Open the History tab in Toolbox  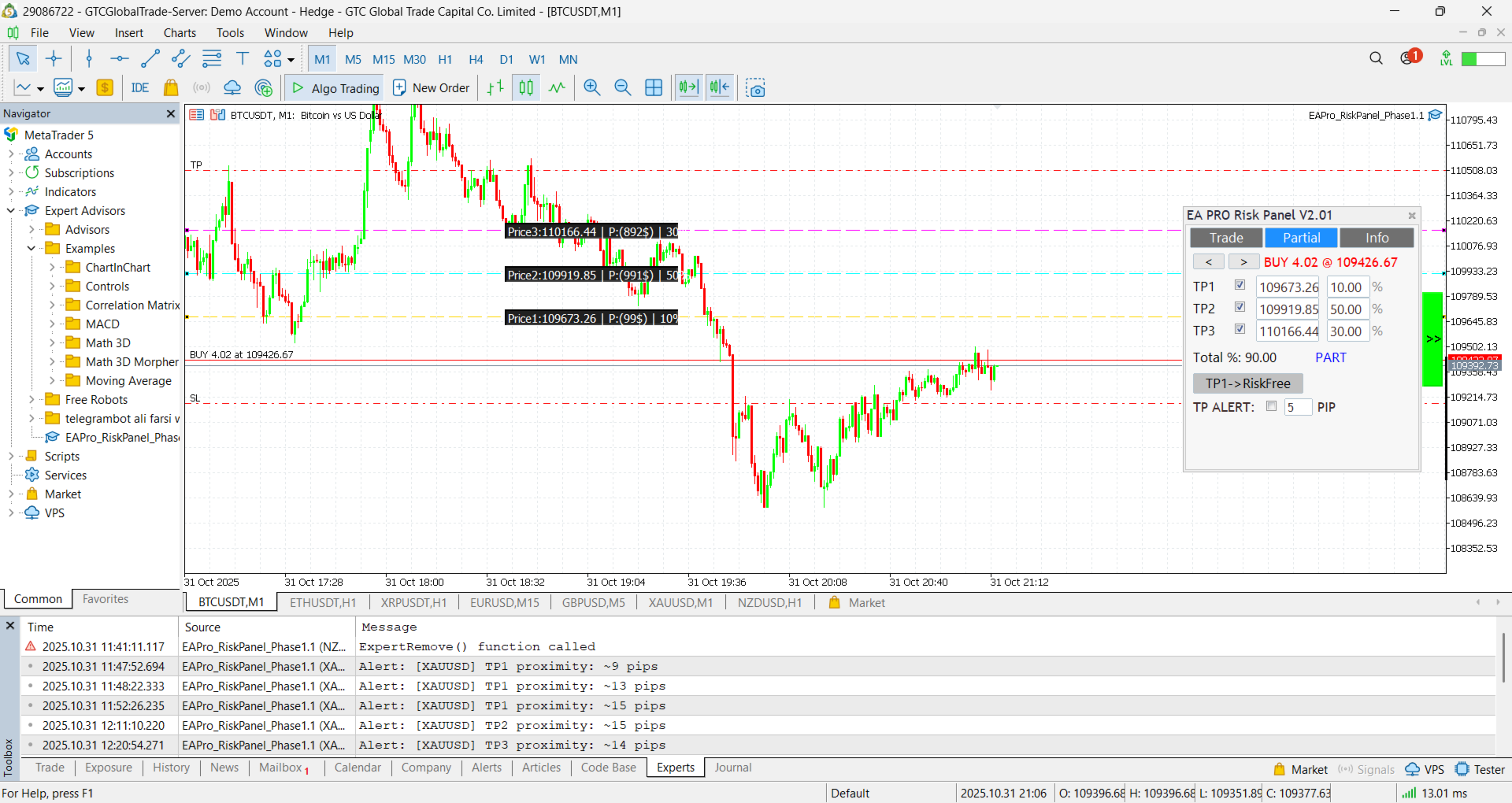[x=171, y=768]
